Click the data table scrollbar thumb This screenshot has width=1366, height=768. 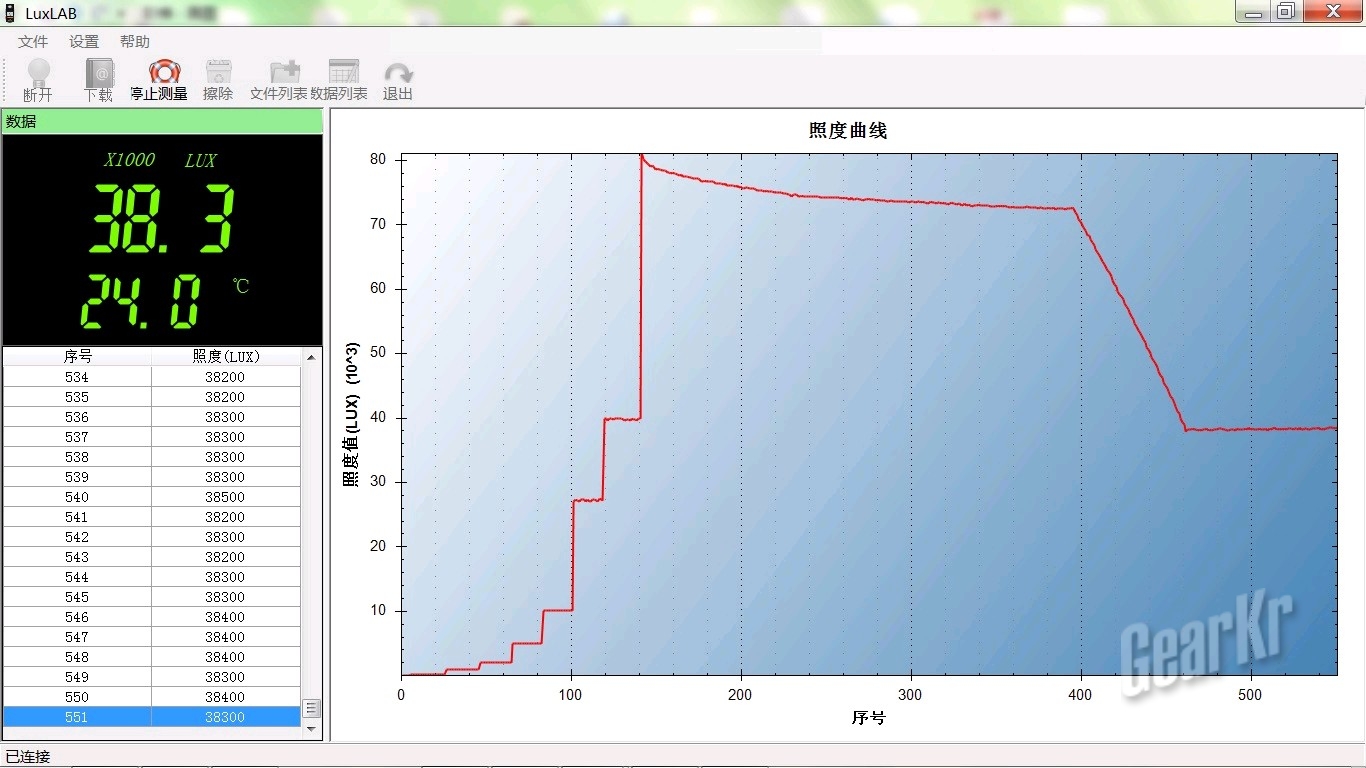pos(311,708)
